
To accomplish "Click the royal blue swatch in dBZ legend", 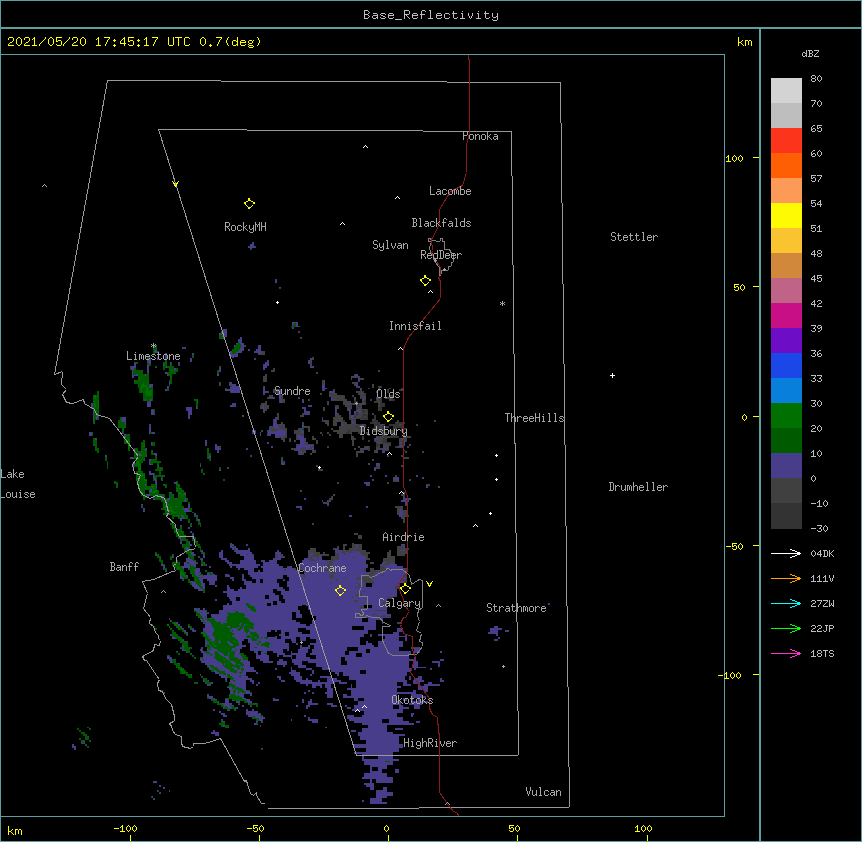I will (786, 365).
